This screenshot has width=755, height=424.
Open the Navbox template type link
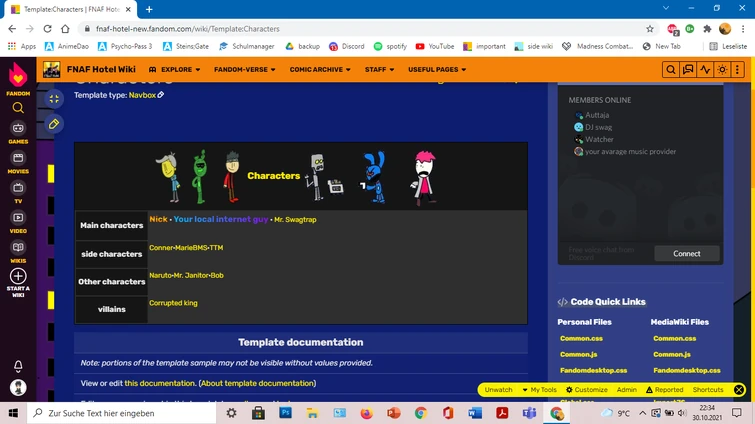(x=142, y=95)
